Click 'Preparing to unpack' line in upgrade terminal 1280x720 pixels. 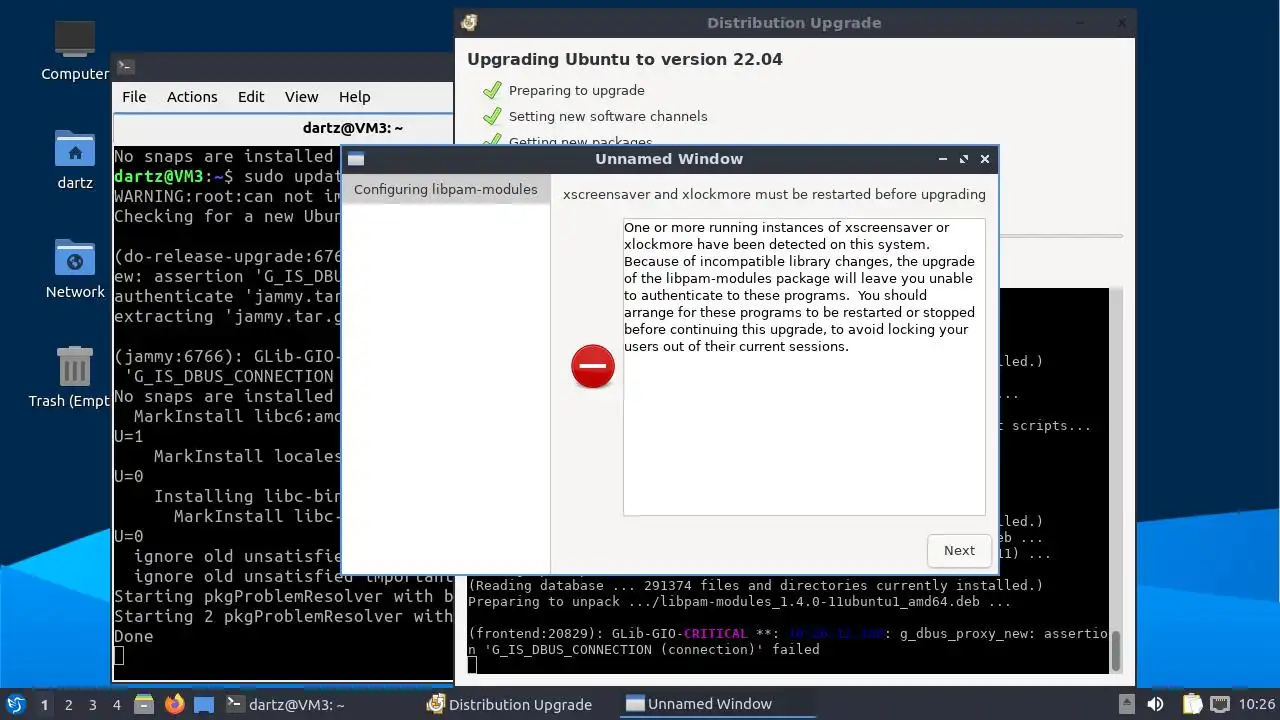(739, 601)
